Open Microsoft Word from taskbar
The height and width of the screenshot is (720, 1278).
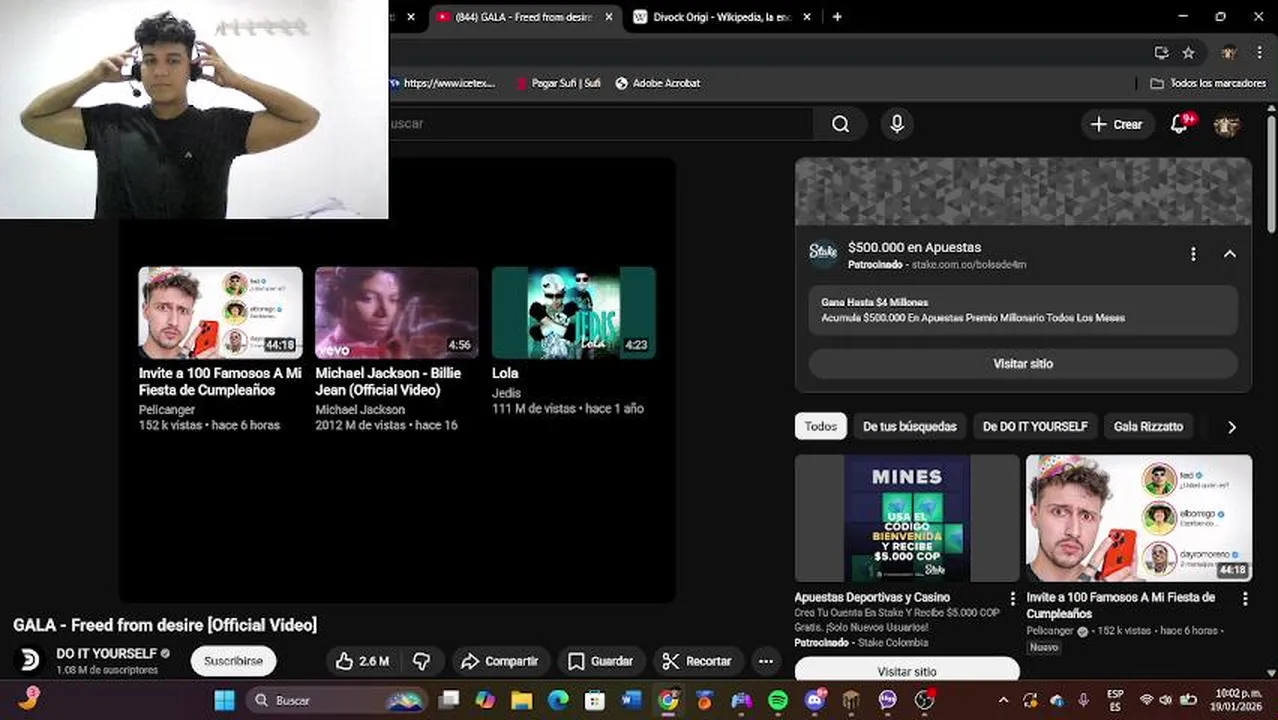tap(631, 700)
